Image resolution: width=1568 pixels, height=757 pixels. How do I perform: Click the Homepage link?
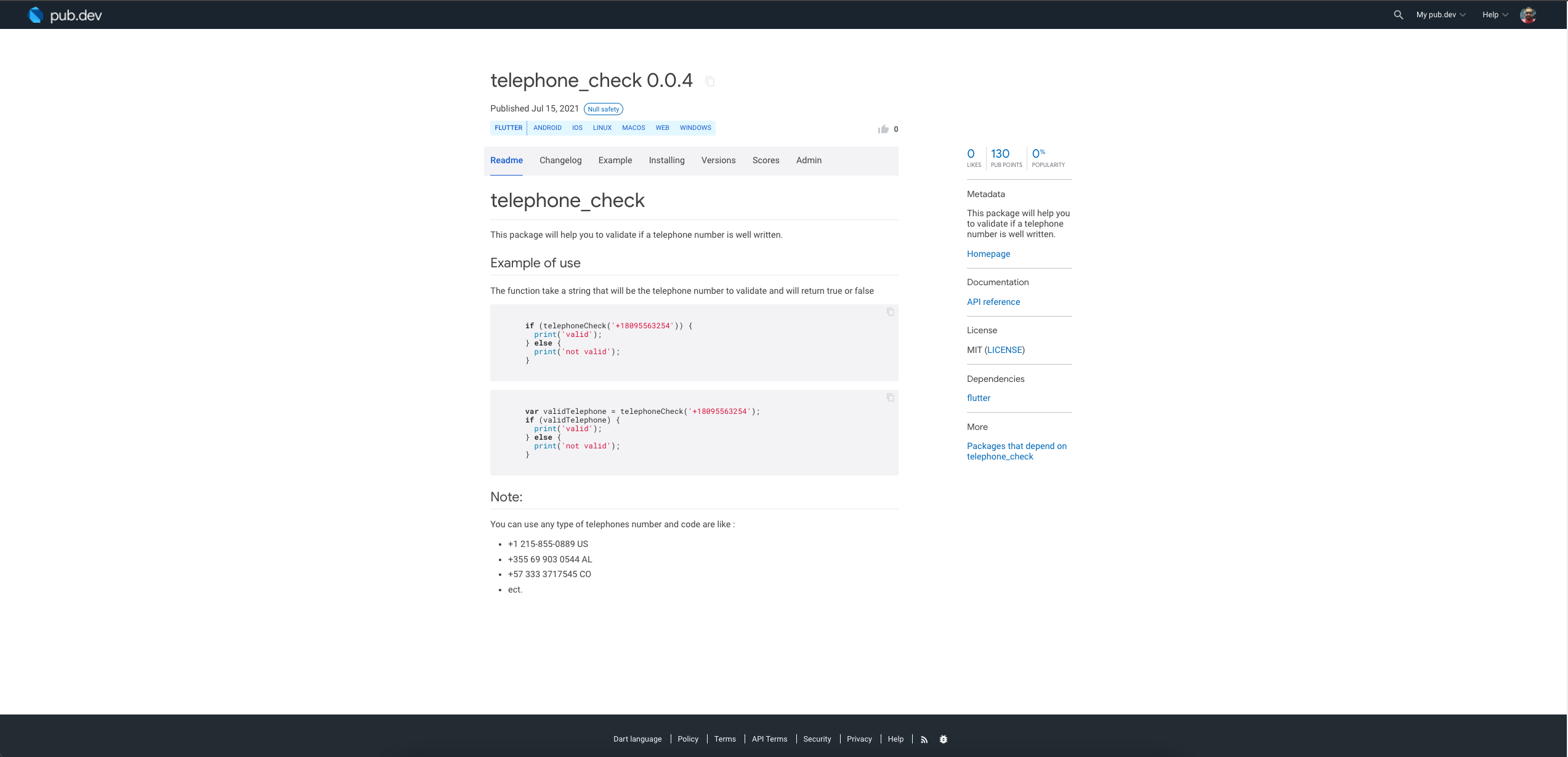[988, 254]
